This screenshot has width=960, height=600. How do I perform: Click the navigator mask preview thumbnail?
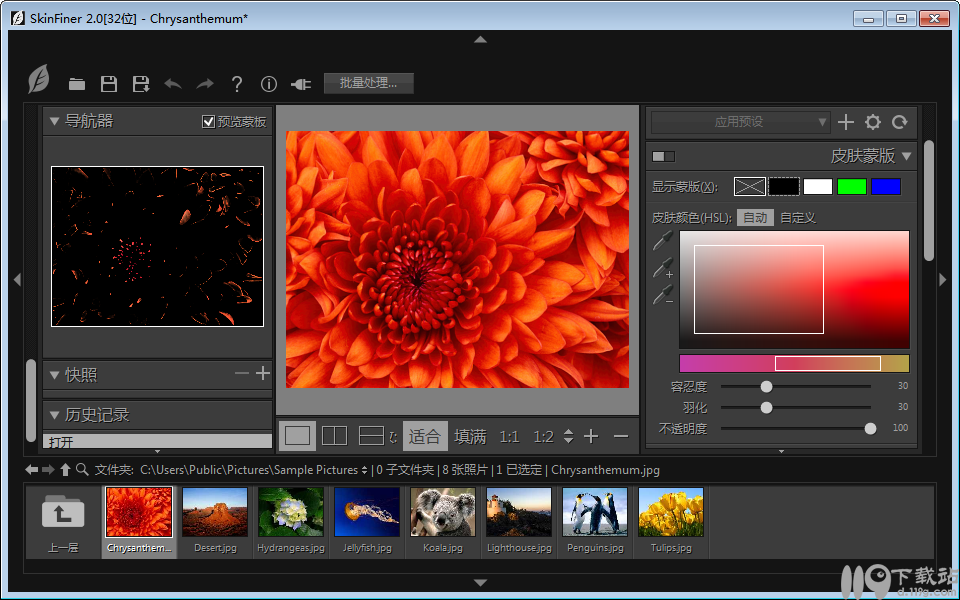[157, 246]
